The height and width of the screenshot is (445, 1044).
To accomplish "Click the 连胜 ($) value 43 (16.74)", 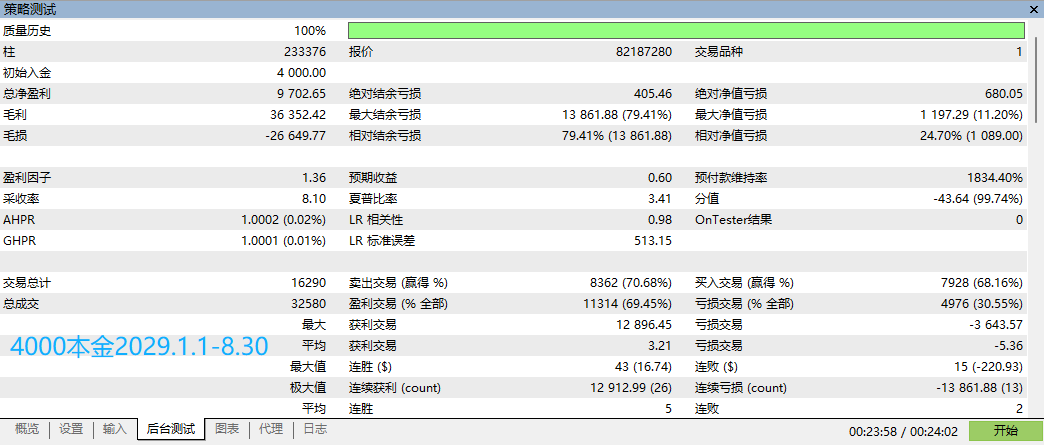I will [x=642, y=367].
